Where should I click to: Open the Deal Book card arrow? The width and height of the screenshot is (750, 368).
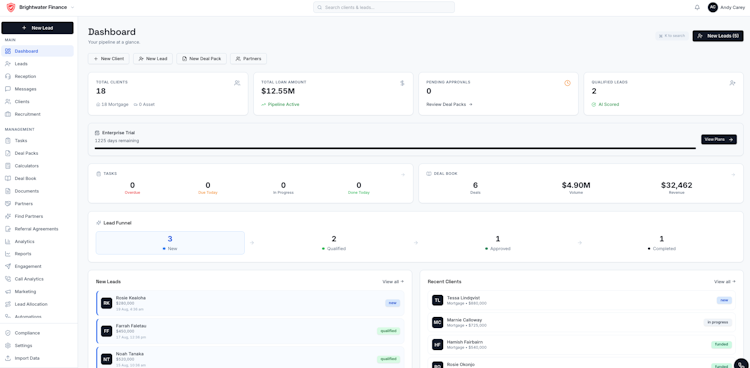[733, 175]
